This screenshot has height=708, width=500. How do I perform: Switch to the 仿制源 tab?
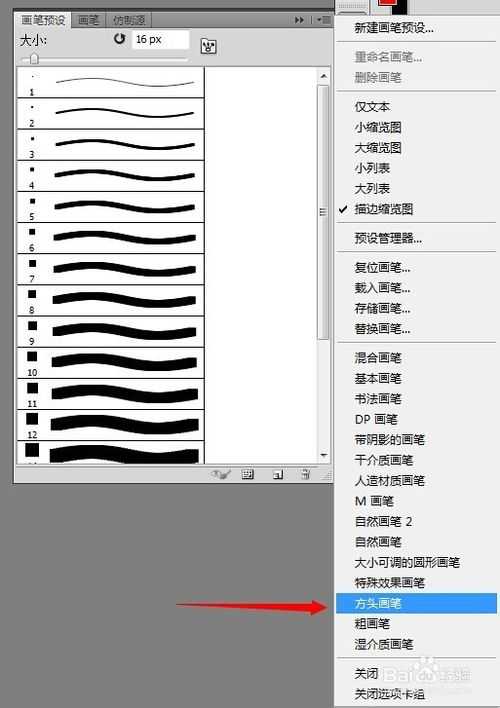tap(129, 20)
